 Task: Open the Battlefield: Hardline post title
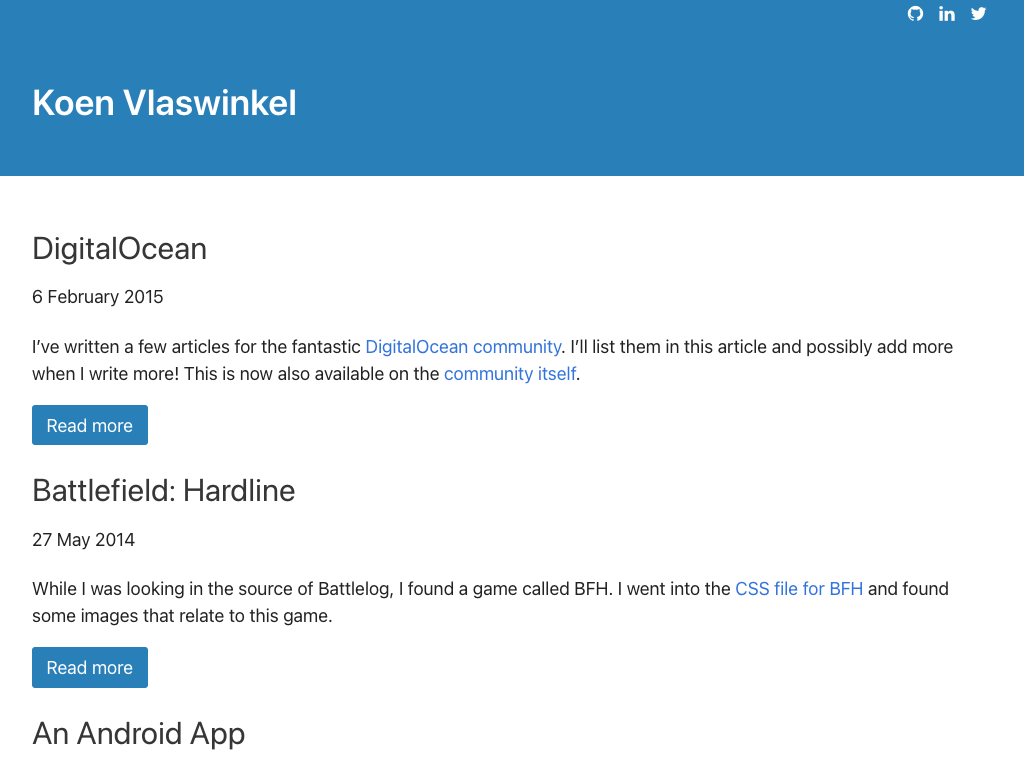(163, 490)
